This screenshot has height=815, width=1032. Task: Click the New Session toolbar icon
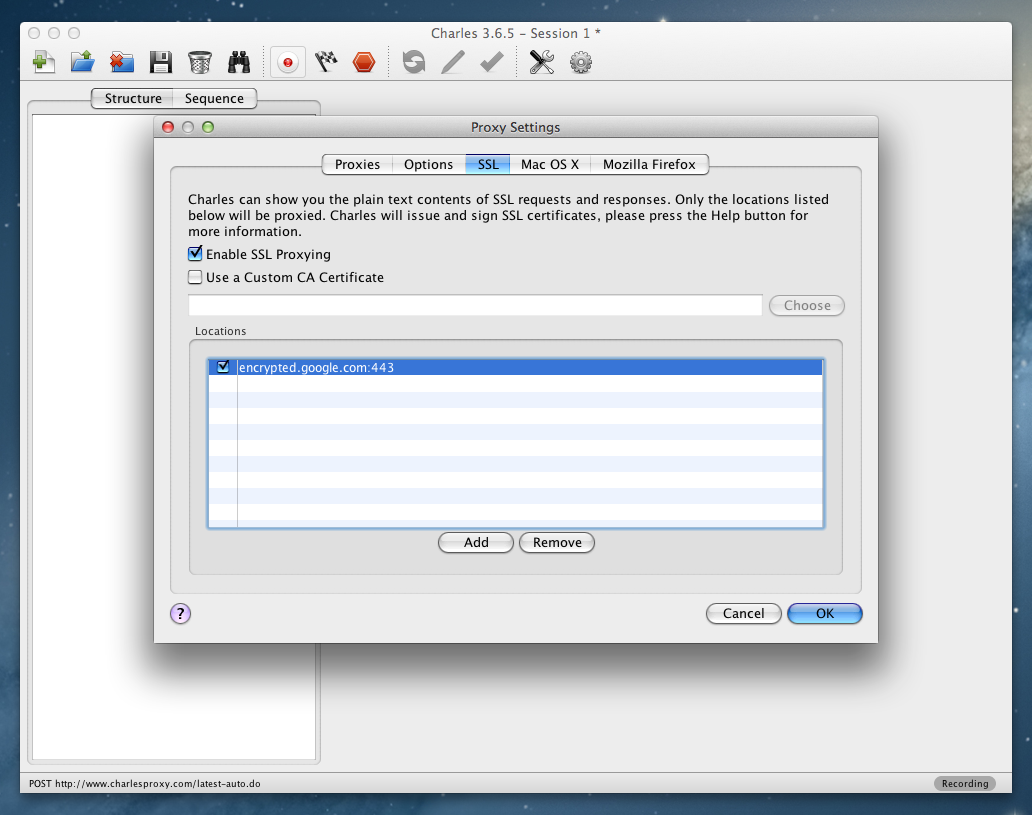pyautogui.click(x=43, y=63)
